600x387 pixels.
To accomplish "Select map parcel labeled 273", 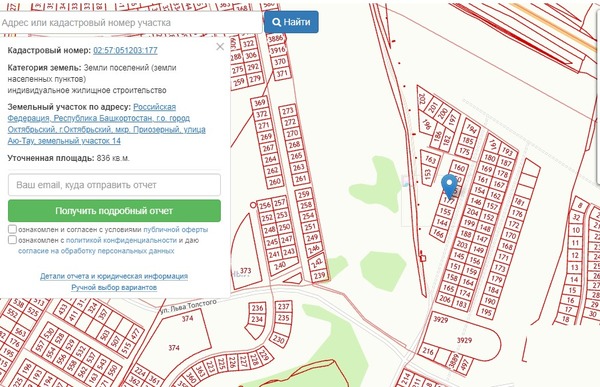I will (x=288, y=111).
